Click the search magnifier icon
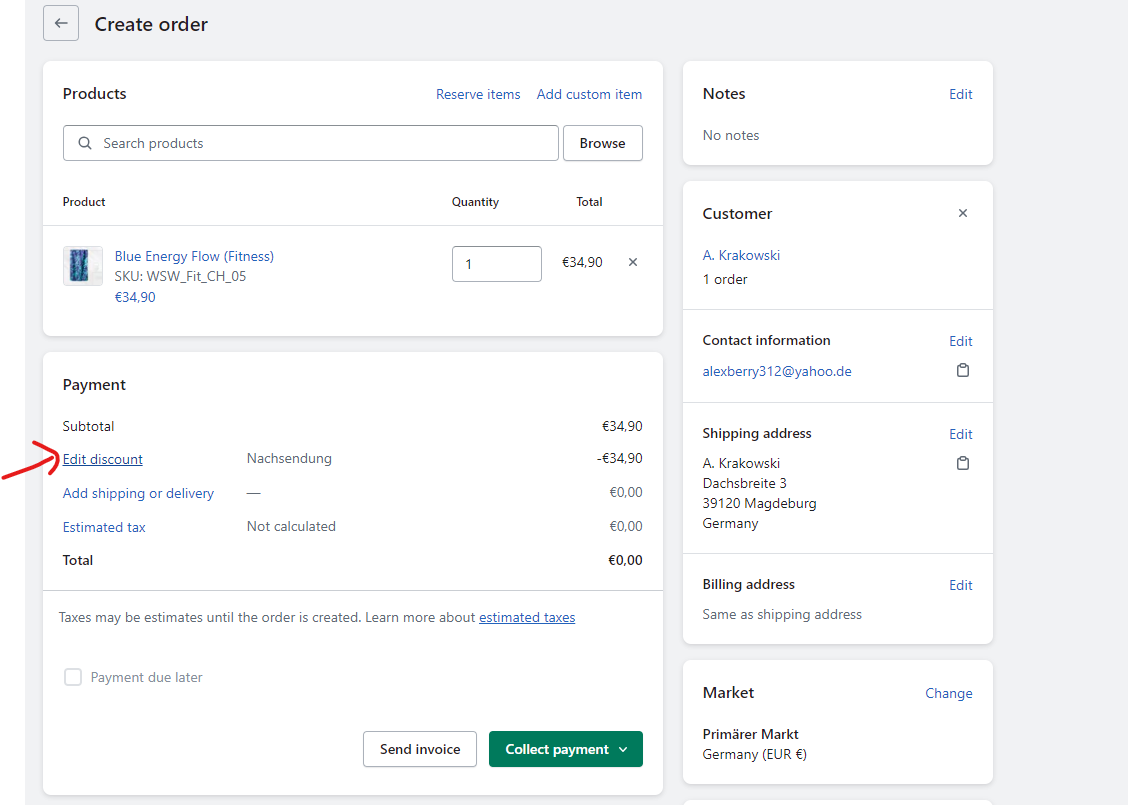The height and width of the screenshot is (805, 1128). [x=85, y=143]
